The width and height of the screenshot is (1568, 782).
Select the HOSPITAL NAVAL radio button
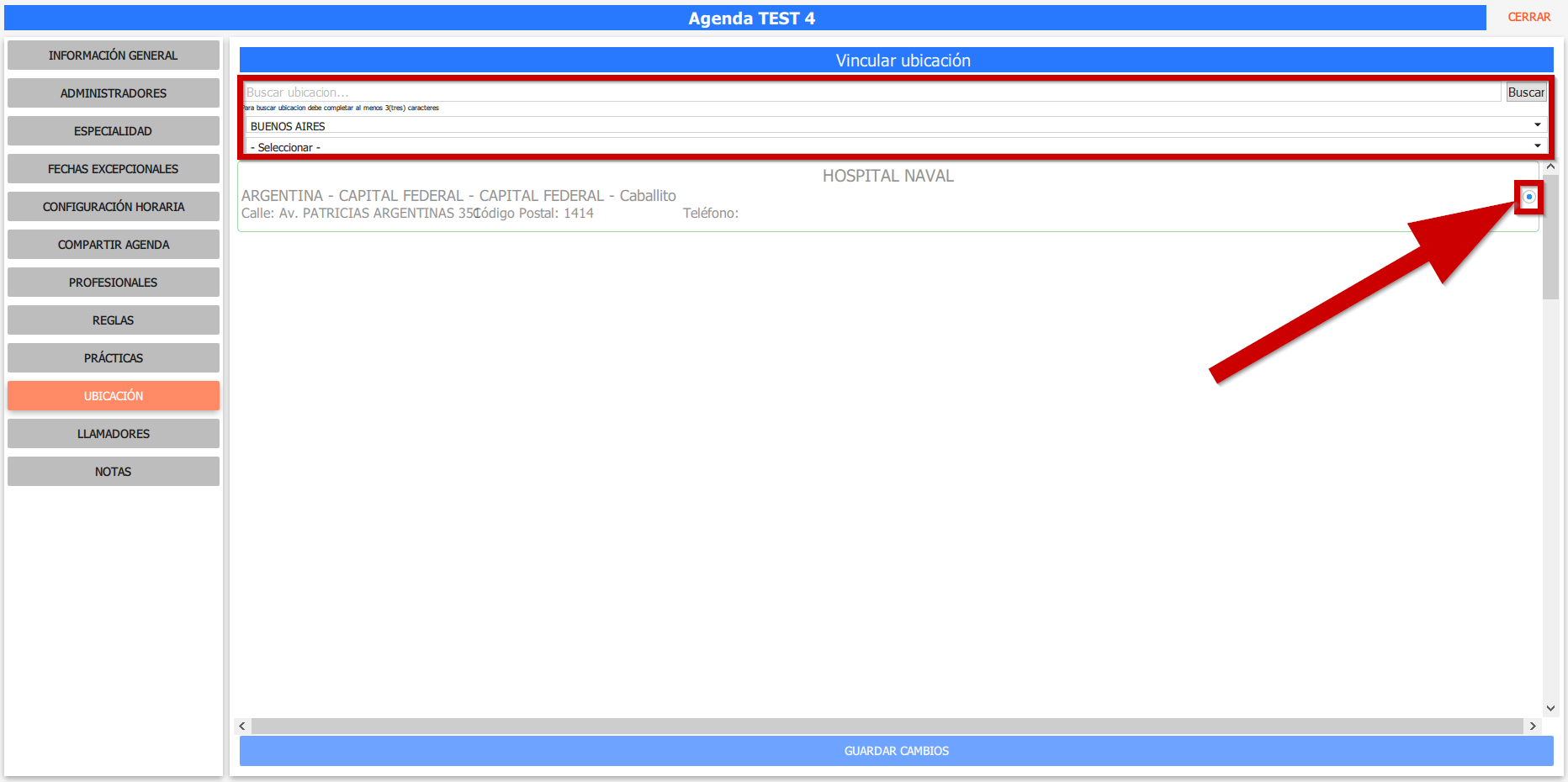(x=1528, y=197)
